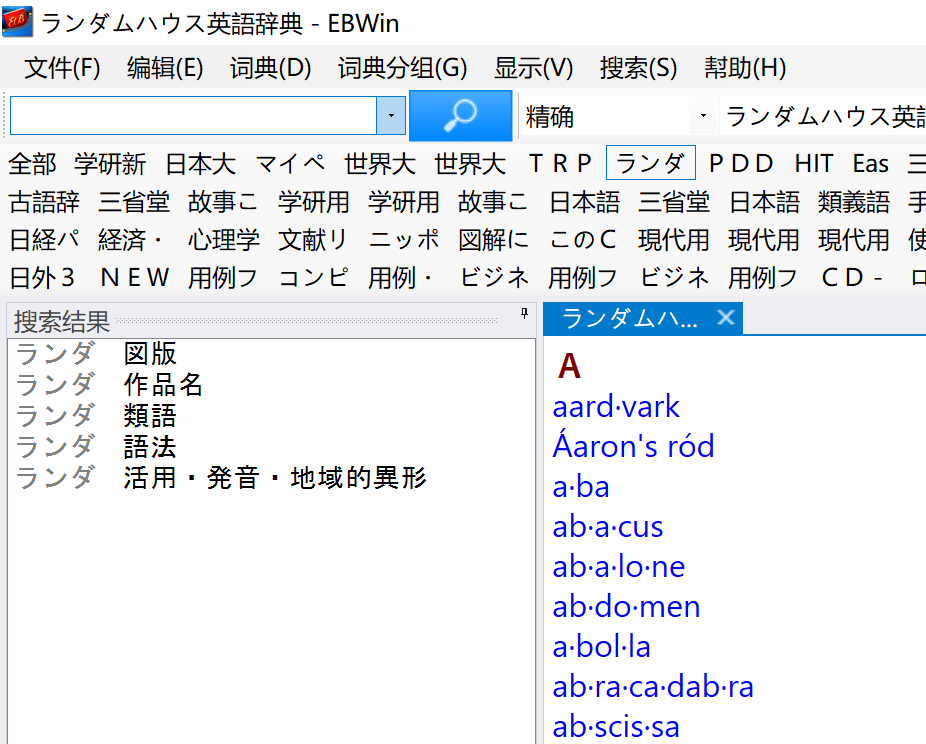Open the Áaron's ród entry link
The width and height of the screenshot is (926, 744).
(633, 446)
